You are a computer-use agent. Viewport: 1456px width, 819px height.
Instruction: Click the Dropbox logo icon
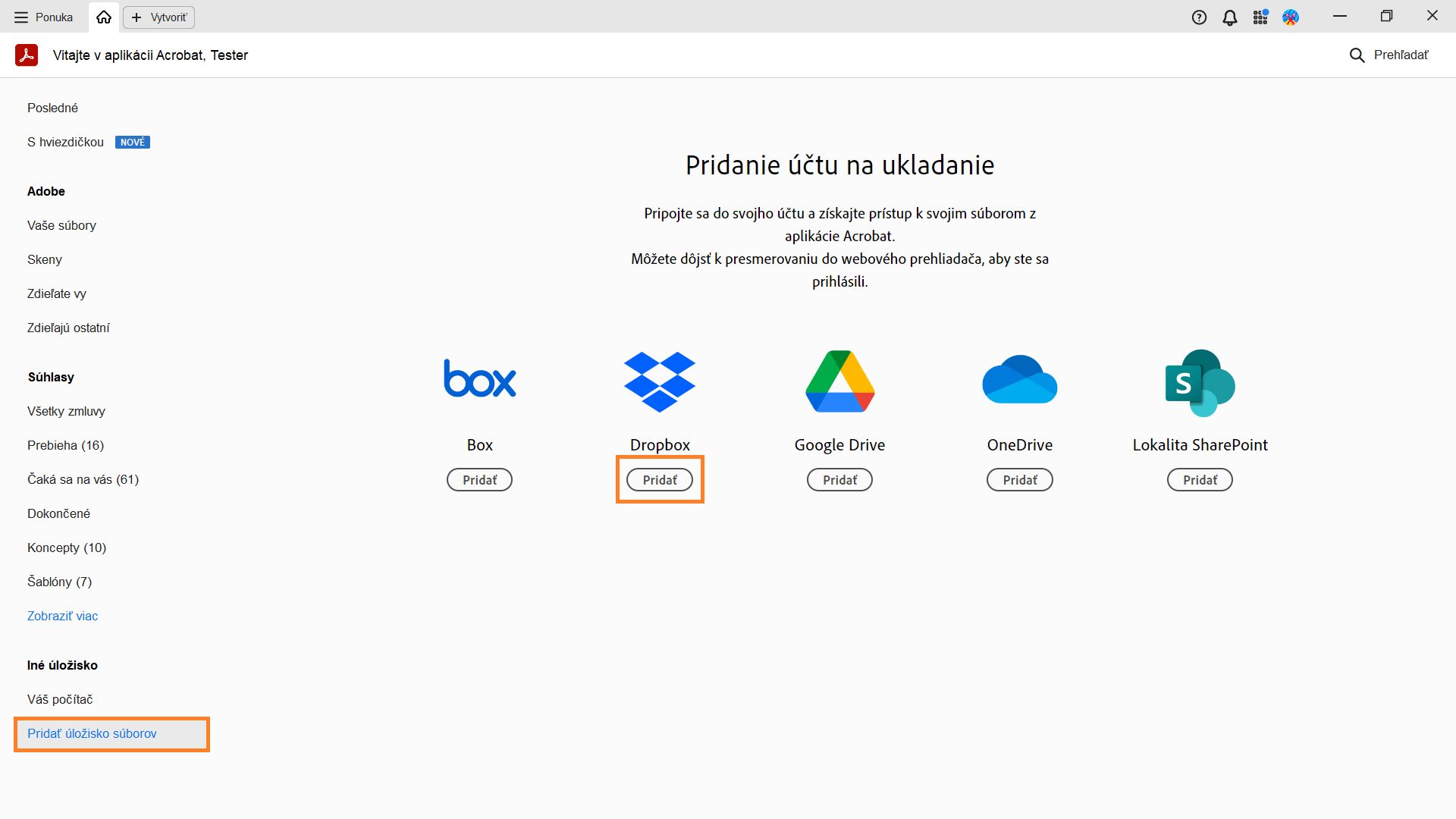[659, 381]
